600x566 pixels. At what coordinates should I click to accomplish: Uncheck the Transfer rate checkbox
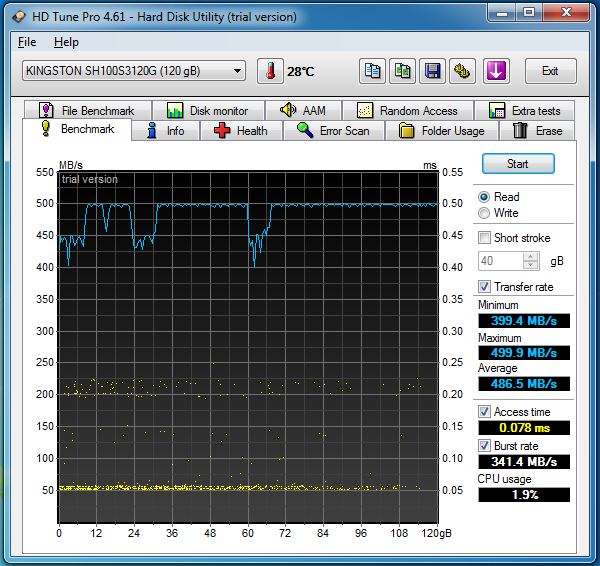485,287
